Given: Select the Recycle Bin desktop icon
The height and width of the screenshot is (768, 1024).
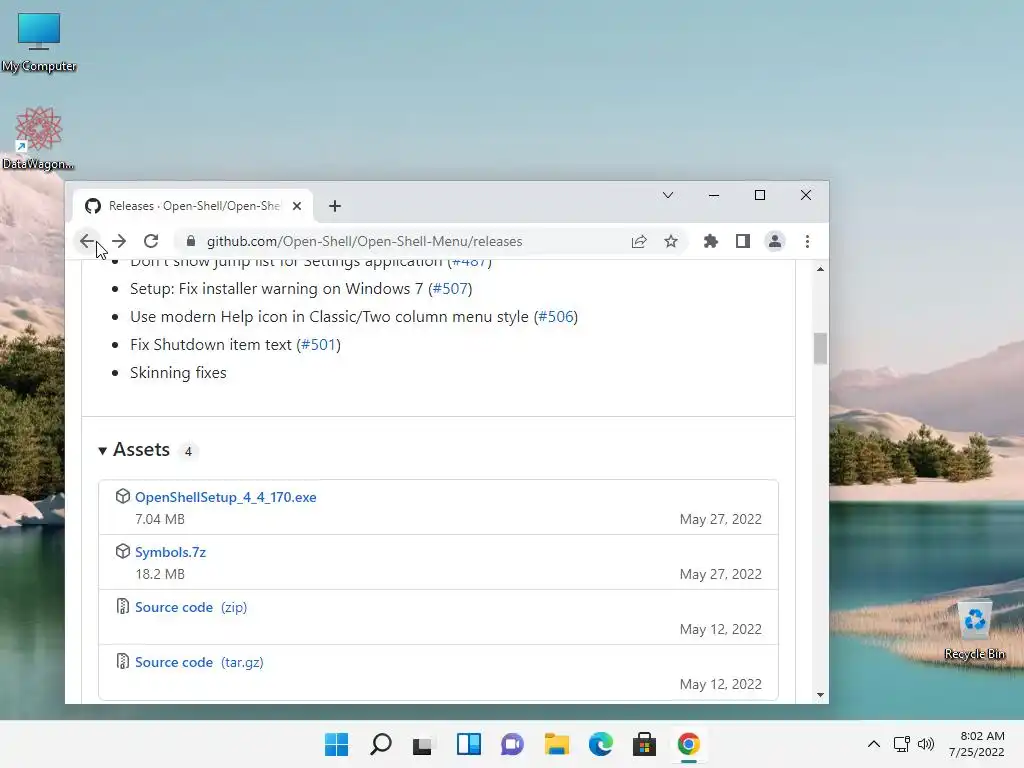Looking at the screenshot, I should tap(974, 630).
